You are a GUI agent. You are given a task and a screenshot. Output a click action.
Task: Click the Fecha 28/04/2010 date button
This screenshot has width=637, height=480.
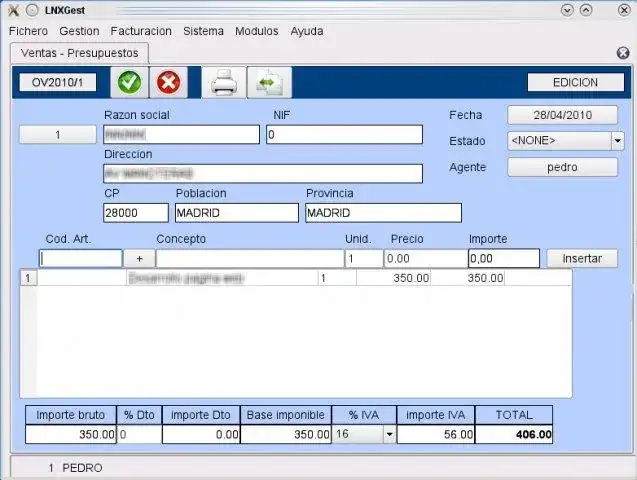tap(563, 115)
